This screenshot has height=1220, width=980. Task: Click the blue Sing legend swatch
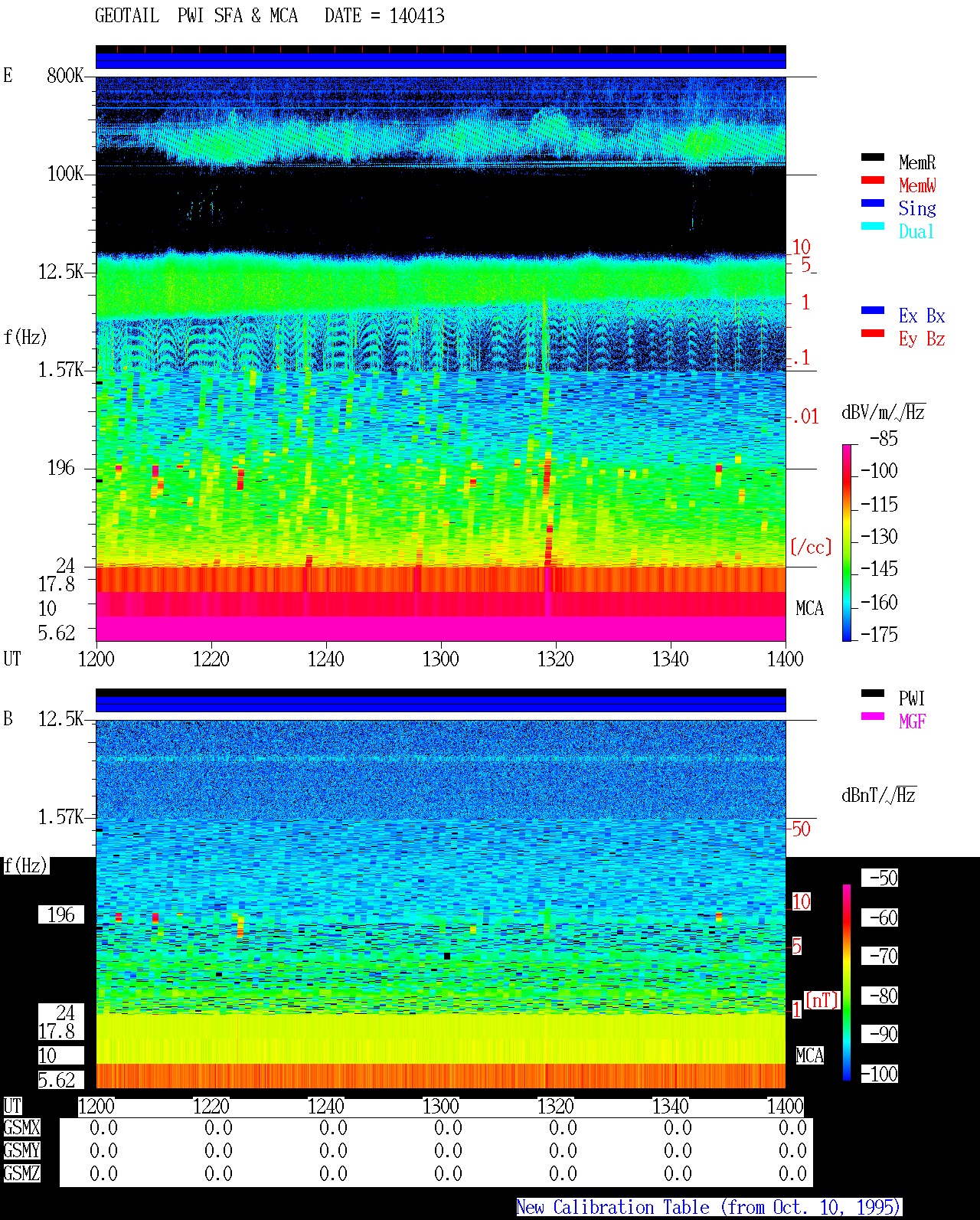pyautogui.click(x=873, y=203)
